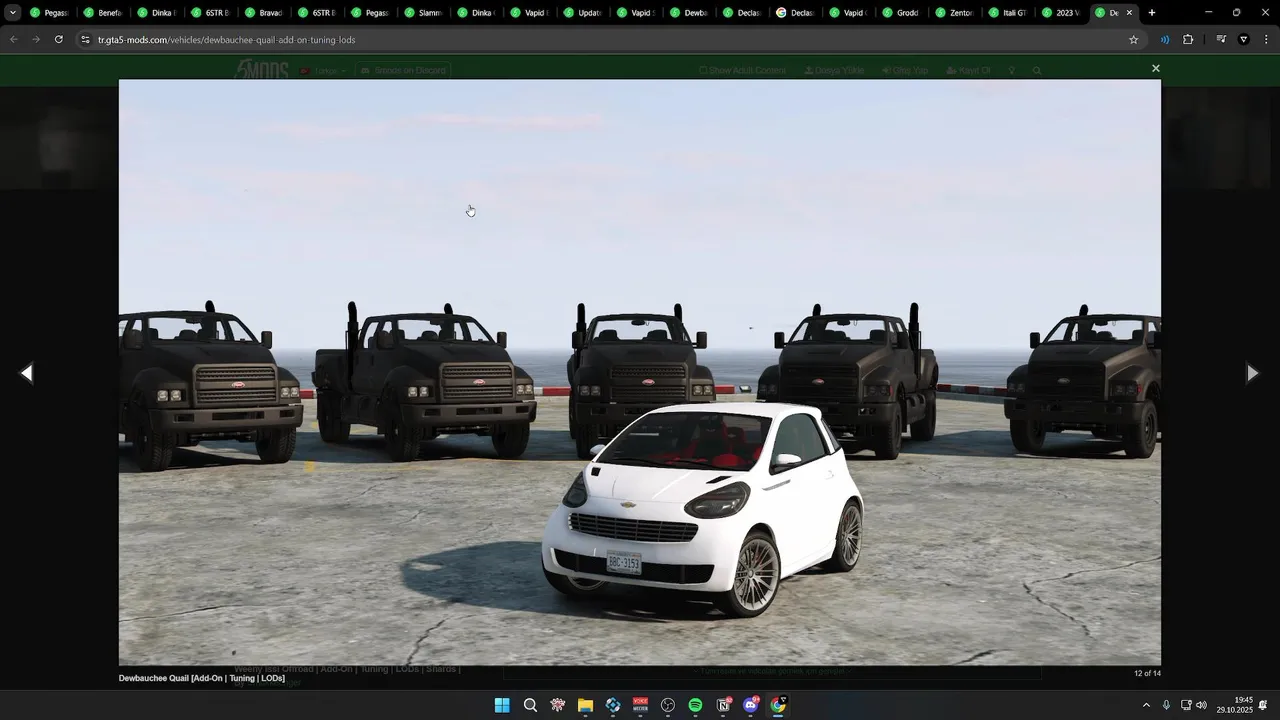Click the microphone tray icon

1166,705
